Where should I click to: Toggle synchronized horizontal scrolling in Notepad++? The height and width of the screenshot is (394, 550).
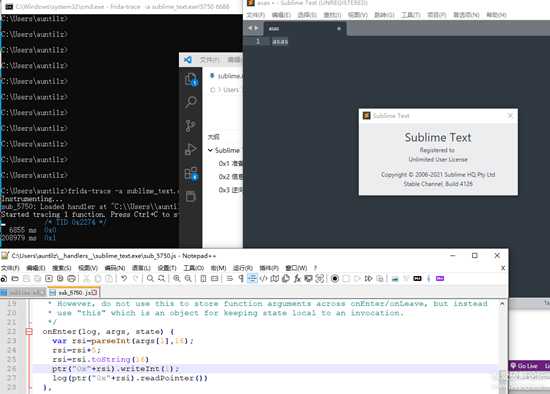pyautogui.click(x=214, y=279)
